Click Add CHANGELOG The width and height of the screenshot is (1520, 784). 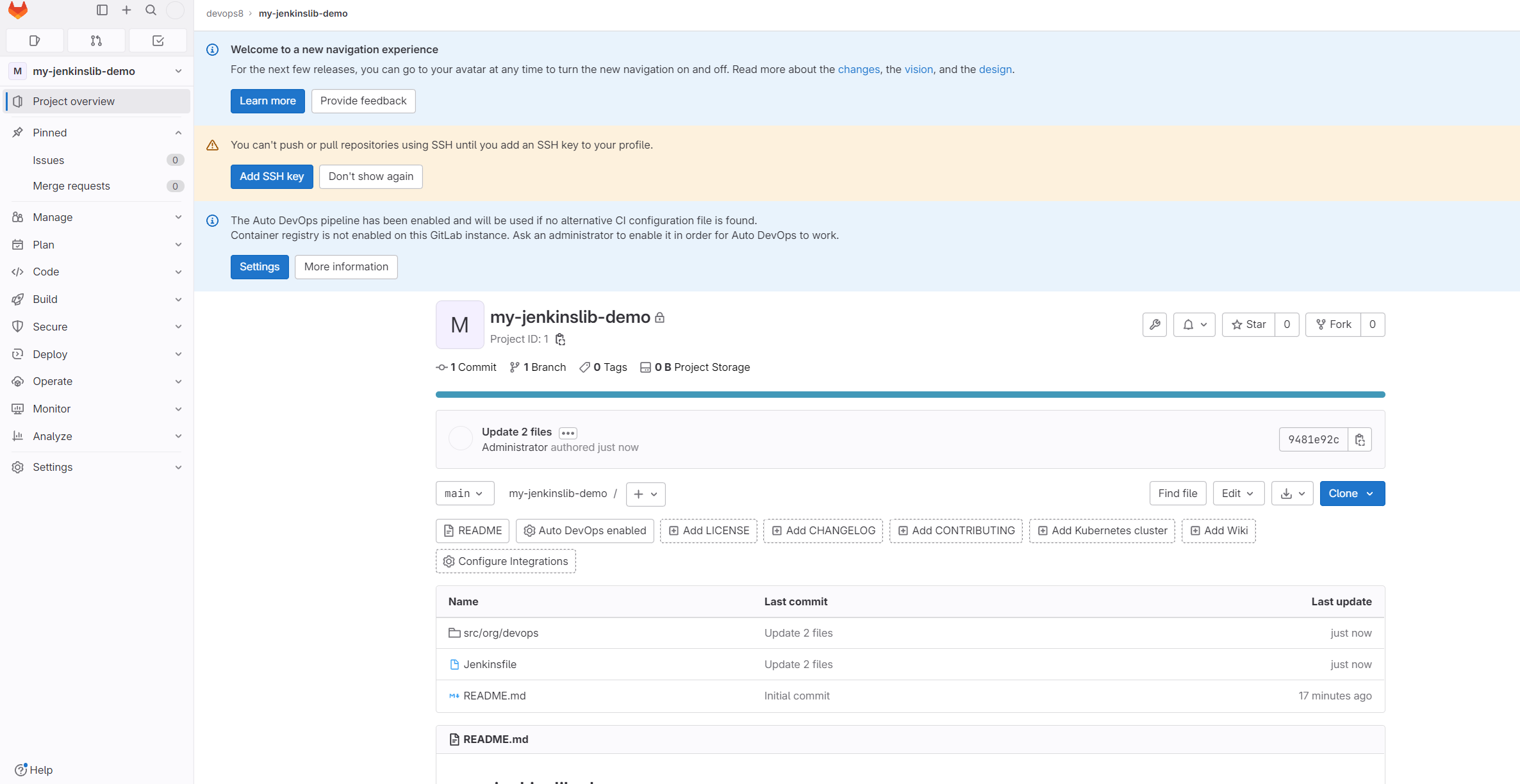[823, 530]
